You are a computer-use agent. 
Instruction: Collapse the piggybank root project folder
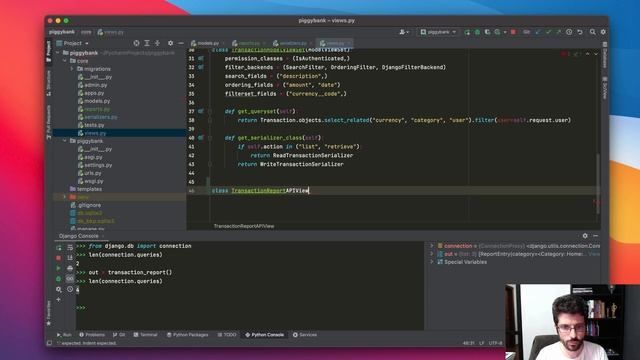(58, 53)
